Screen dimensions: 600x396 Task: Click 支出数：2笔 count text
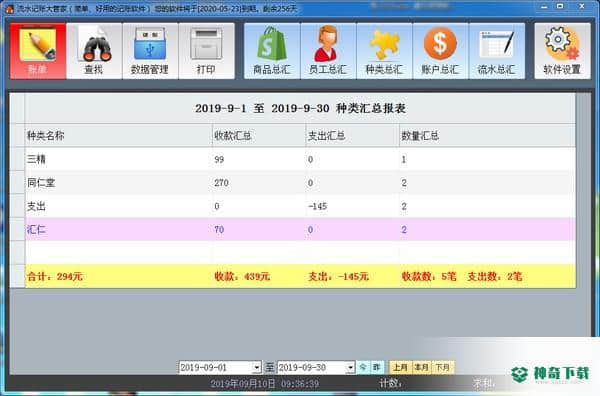(x=495, y=276)
